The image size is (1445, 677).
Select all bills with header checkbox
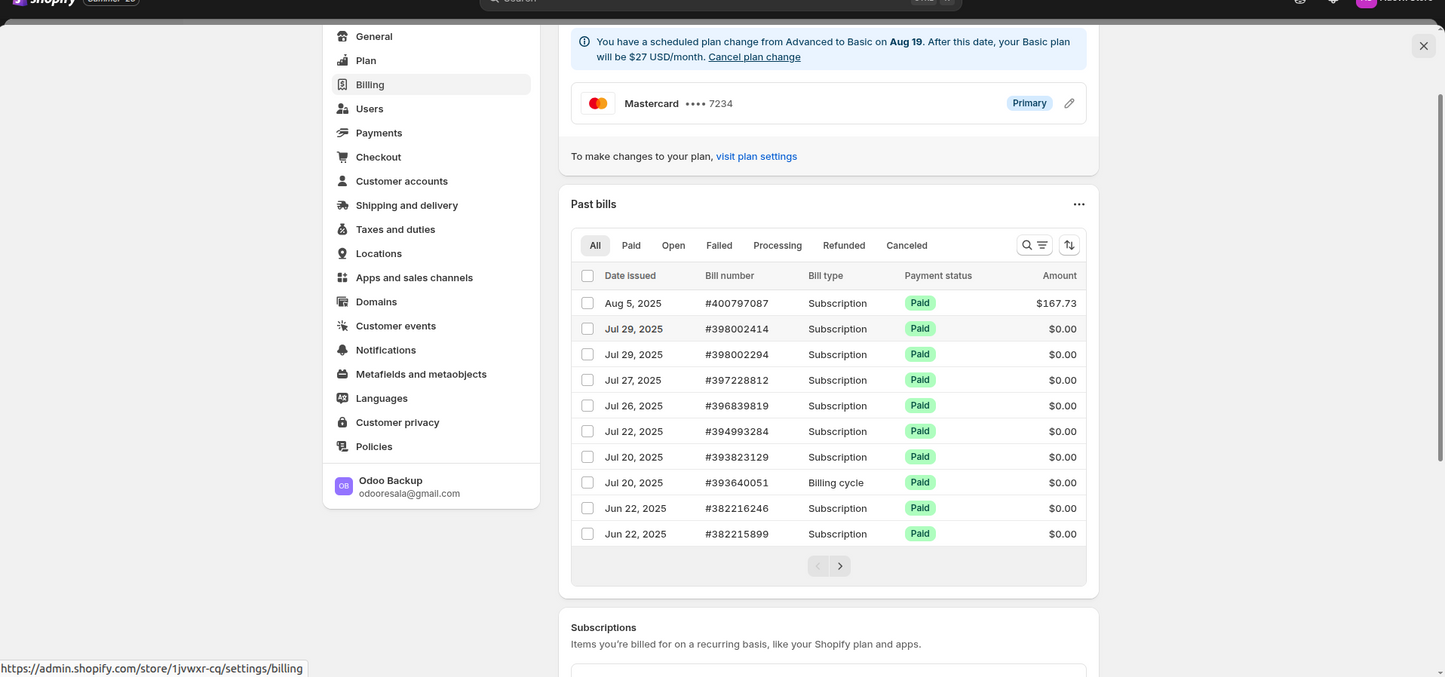pos(587,276)
